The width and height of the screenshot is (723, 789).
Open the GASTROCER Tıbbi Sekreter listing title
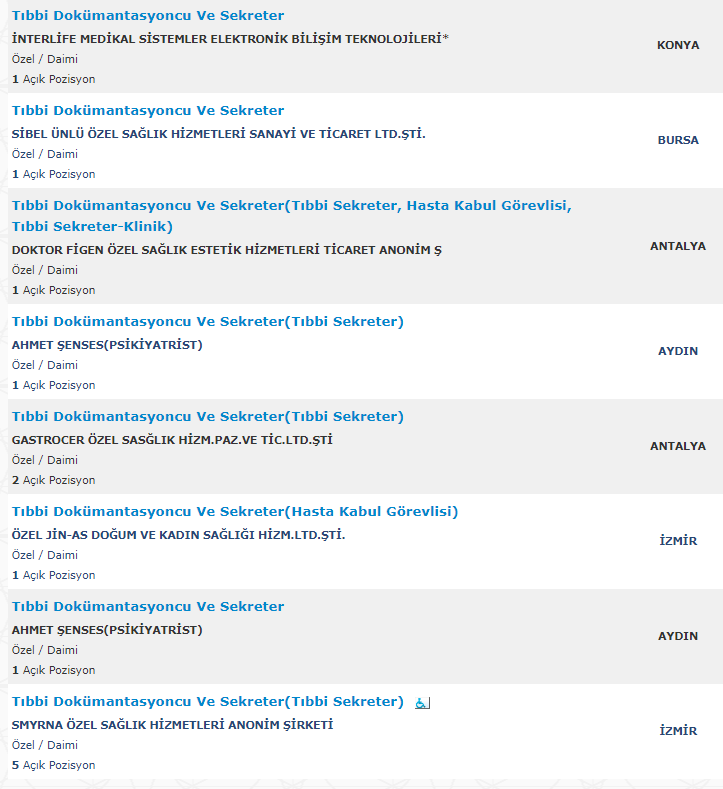[208, 417]
